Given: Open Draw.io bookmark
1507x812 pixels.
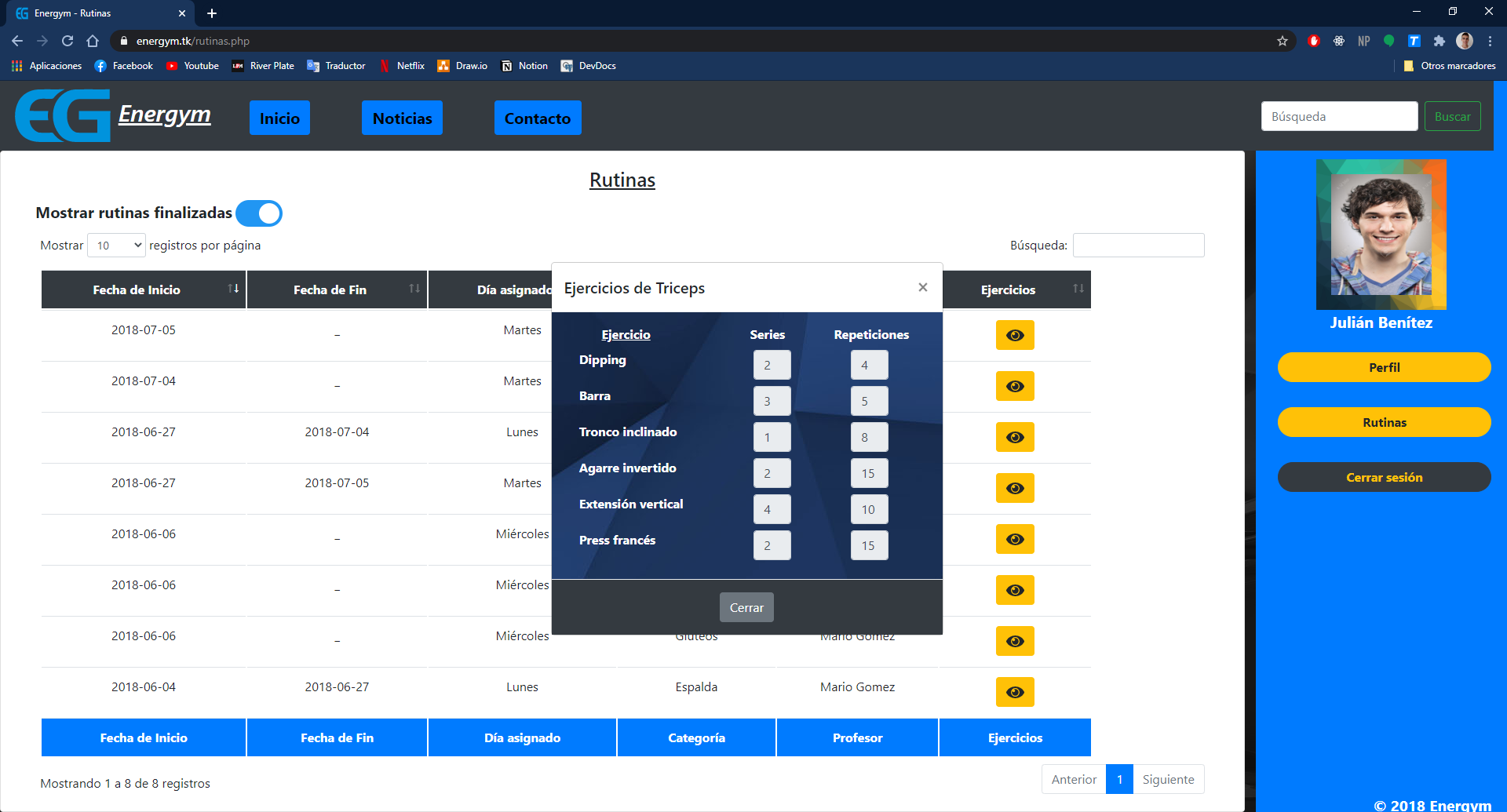Looking at the screenshot, I should pyautogui.click(x=462, y=66).
